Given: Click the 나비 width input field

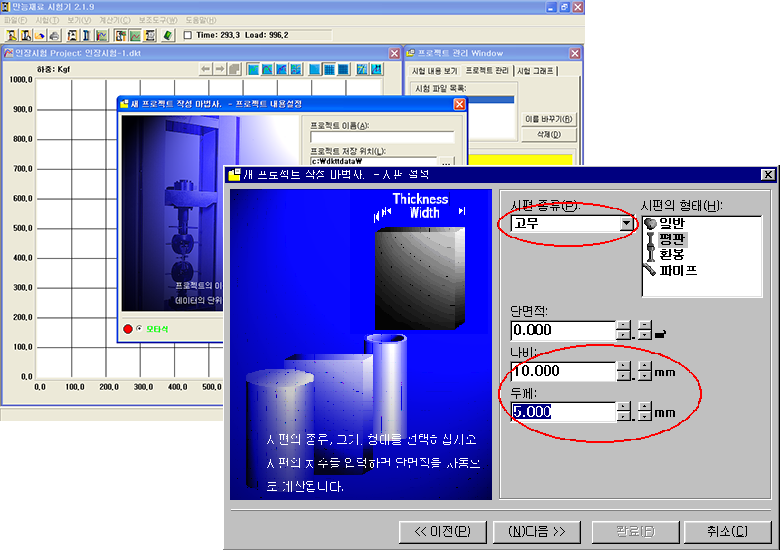Looking at the screenshot, I should 561,371.
